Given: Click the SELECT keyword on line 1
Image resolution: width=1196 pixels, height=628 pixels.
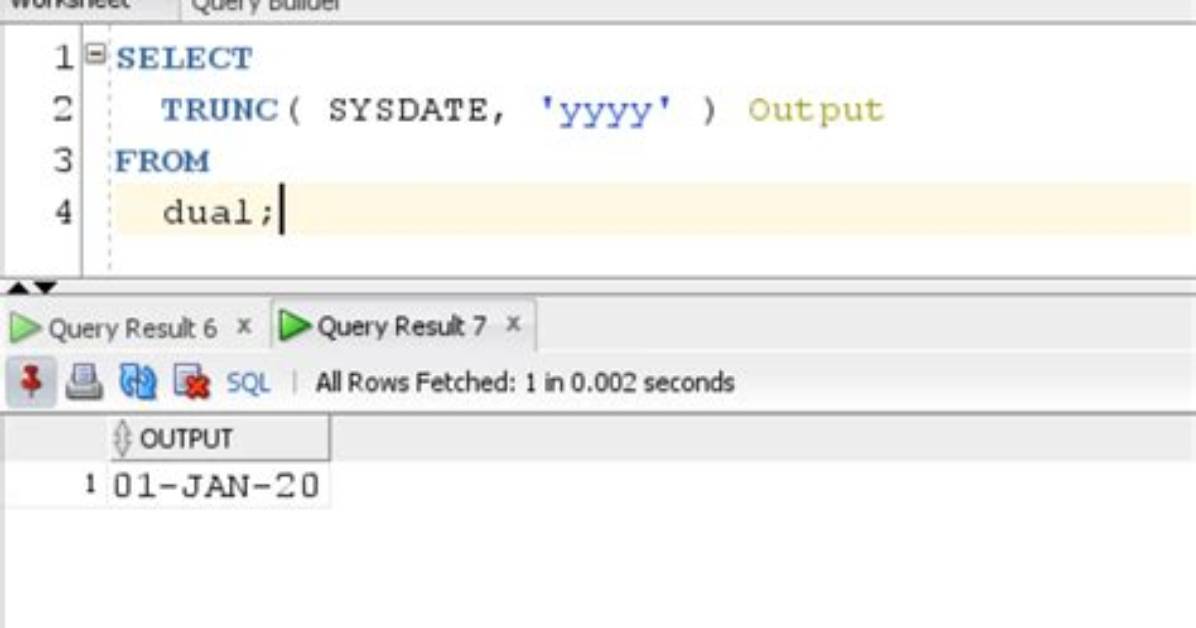Looking at the screenshot, I should pyautogui.click(x=185, y=59).
